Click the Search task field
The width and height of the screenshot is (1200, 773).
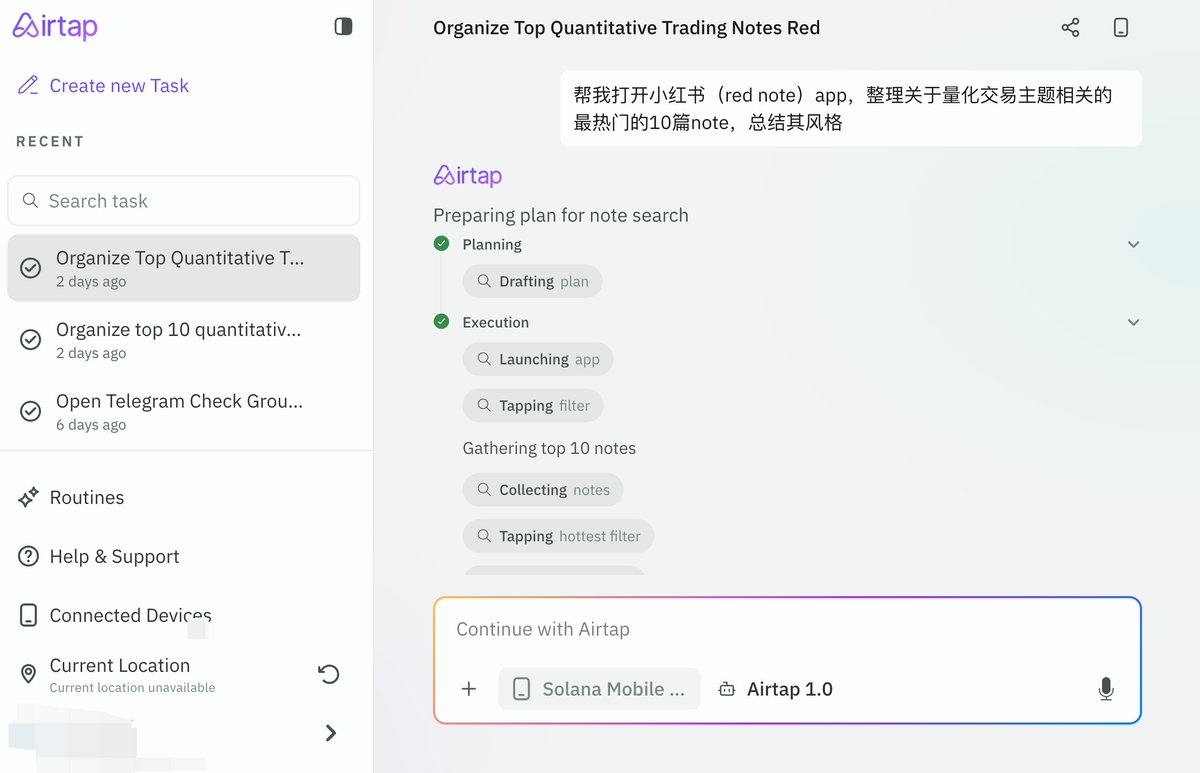pos(184,201)
